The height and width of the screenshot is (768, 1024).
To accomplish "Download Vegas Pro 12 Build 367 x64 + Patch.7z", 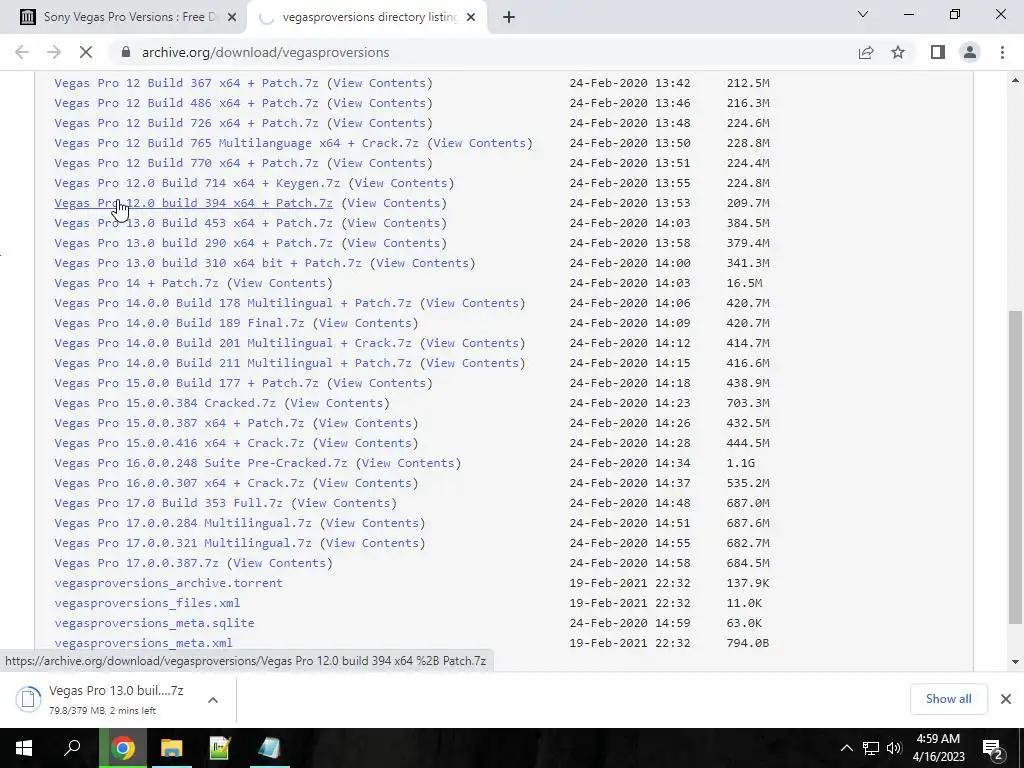I will click(186, 83).
